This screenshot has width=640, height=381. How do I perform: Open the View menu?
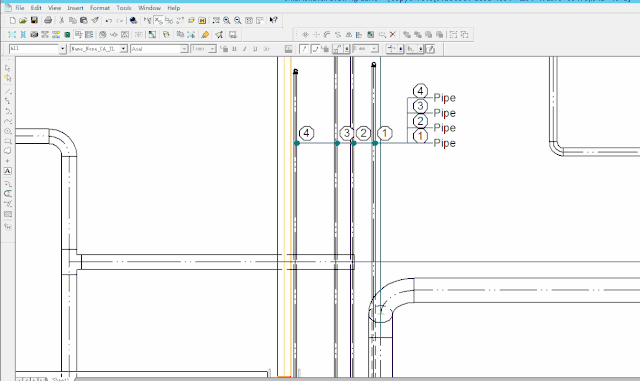(x=54, y=8)
